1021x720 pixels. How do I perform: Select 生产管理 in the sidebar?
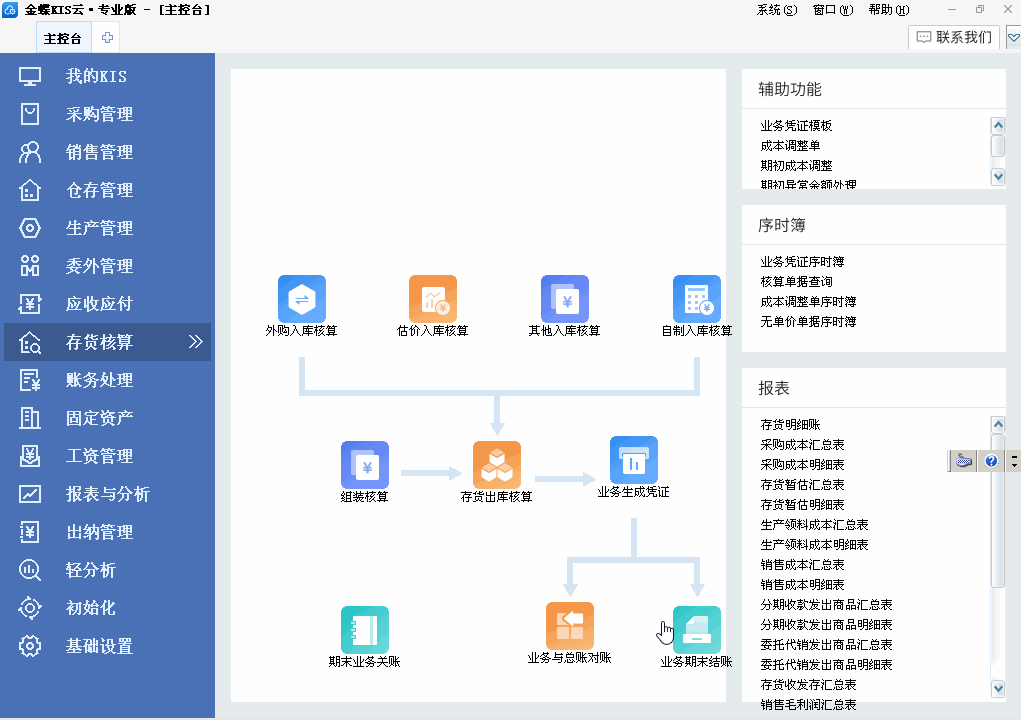(107, 228)
